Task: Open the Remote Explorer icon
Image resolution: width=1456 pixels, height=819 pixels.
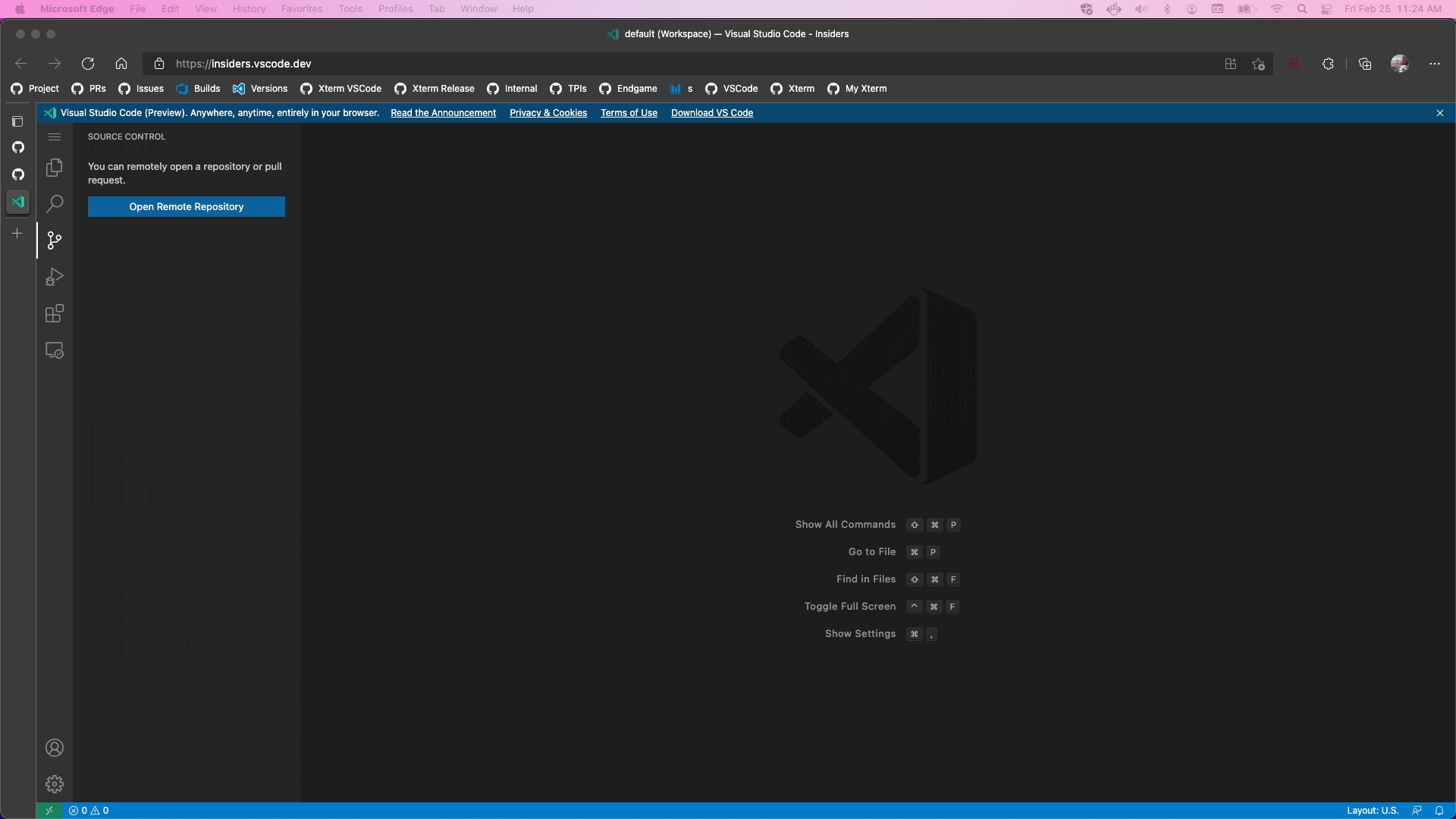Action: coord(55,350)
